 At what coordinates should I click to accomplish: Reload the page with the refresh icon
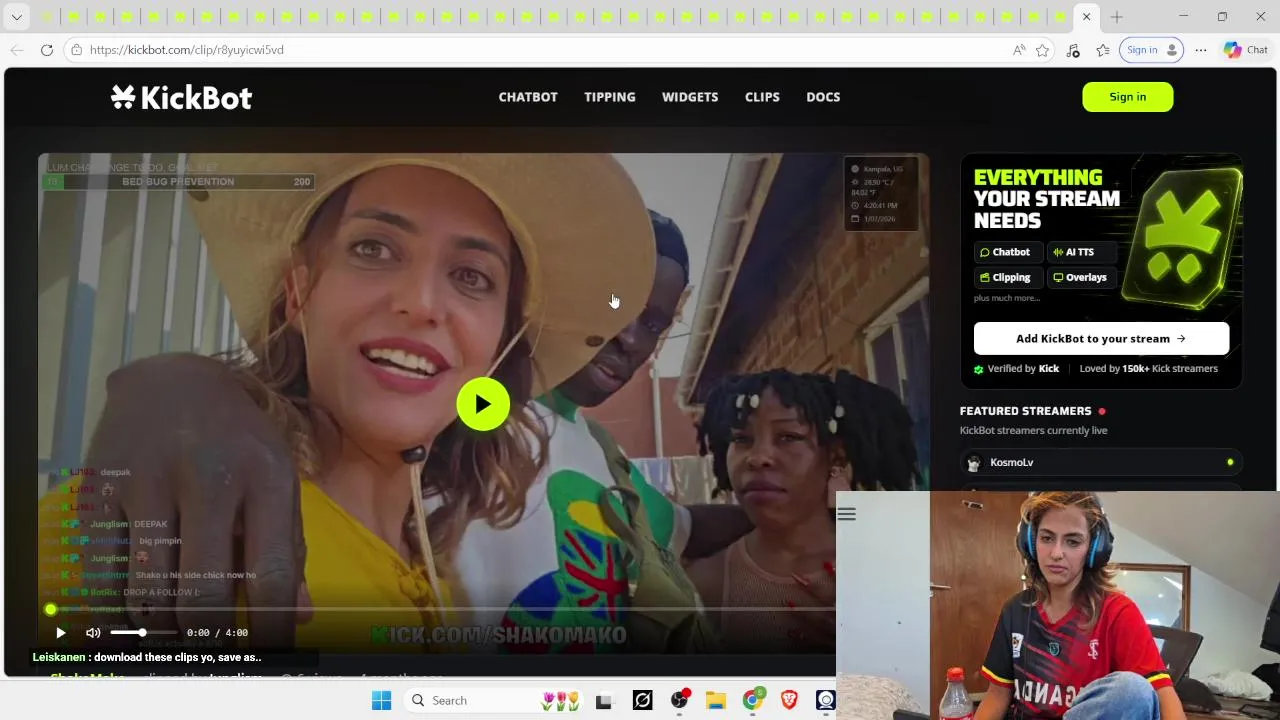(47, 50)
